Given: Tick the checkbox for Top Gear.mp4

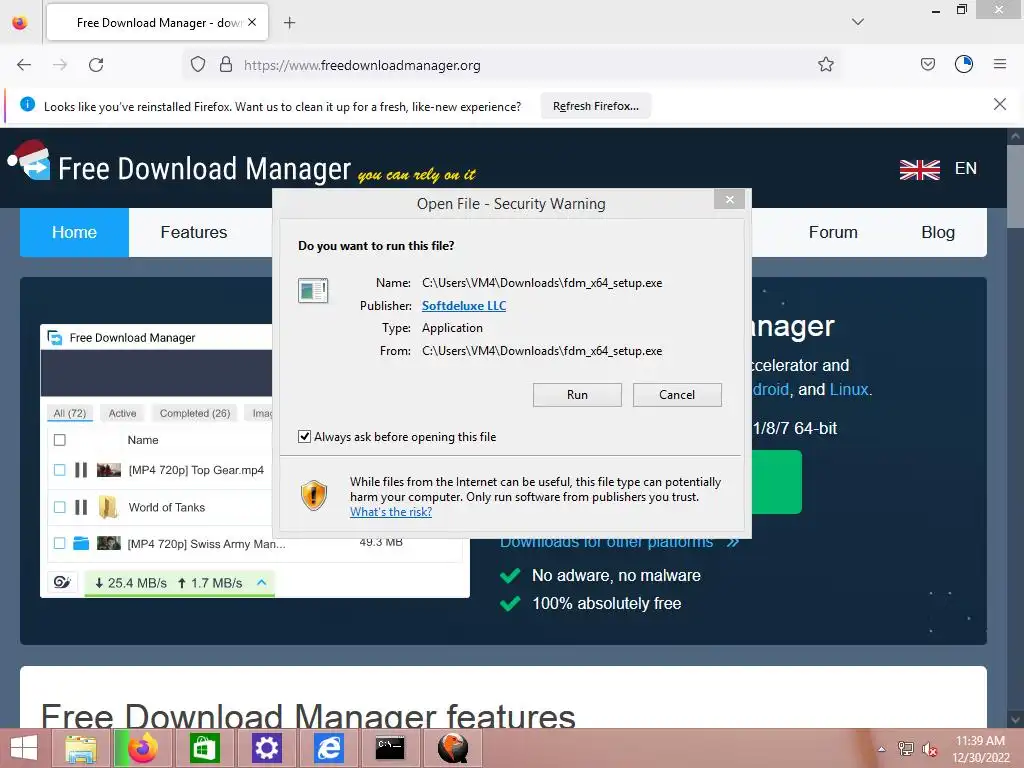Looking at the screenshot, I should click(x=59, y=470).
